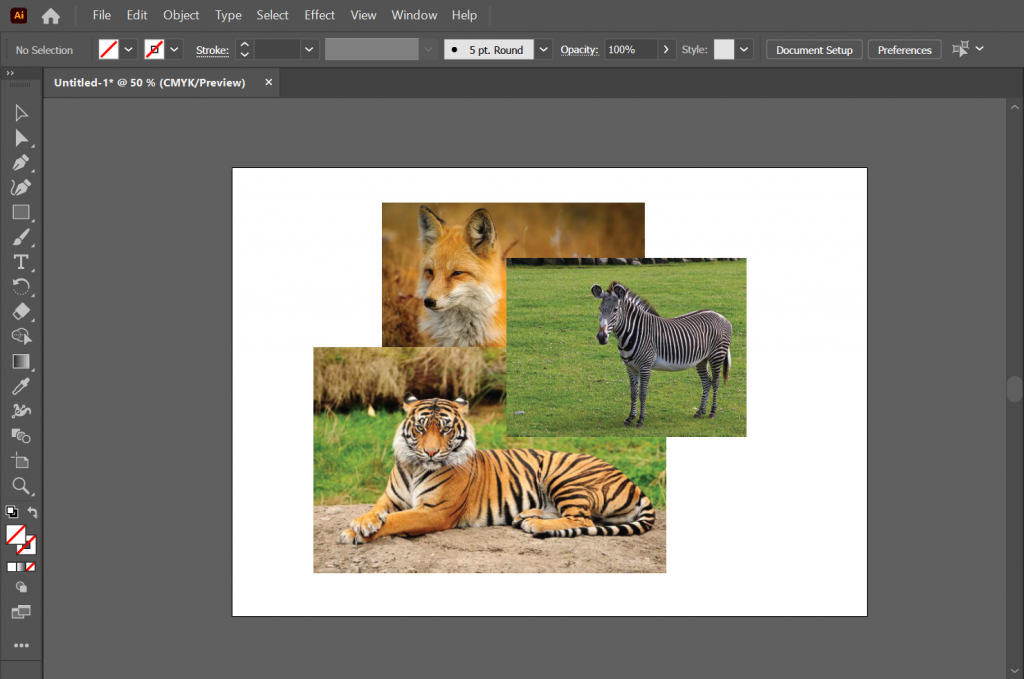Open the Style dropdown in control bar
The image size is (1024, 679).
tap(744, 48)
